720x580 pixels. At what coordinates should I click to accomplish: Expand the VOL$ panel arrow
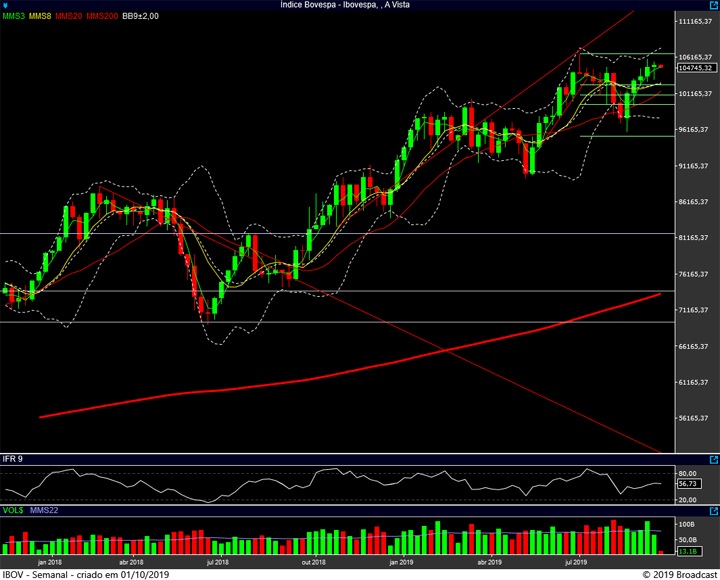(713, 510)
